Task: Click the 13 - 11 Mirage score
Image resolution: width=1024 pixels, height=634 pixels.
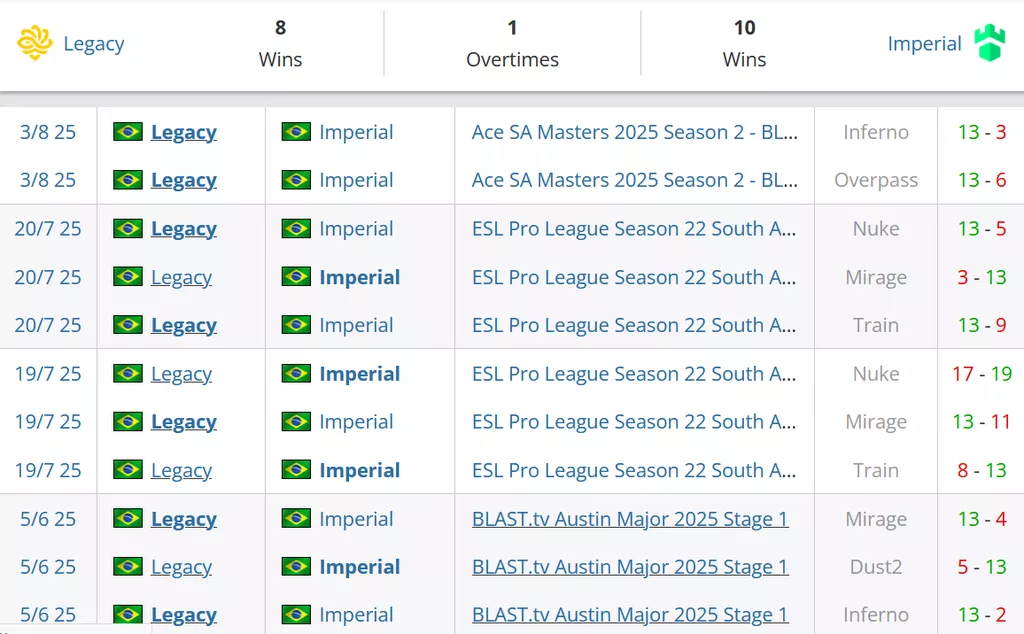Action: tap(982, 422)
